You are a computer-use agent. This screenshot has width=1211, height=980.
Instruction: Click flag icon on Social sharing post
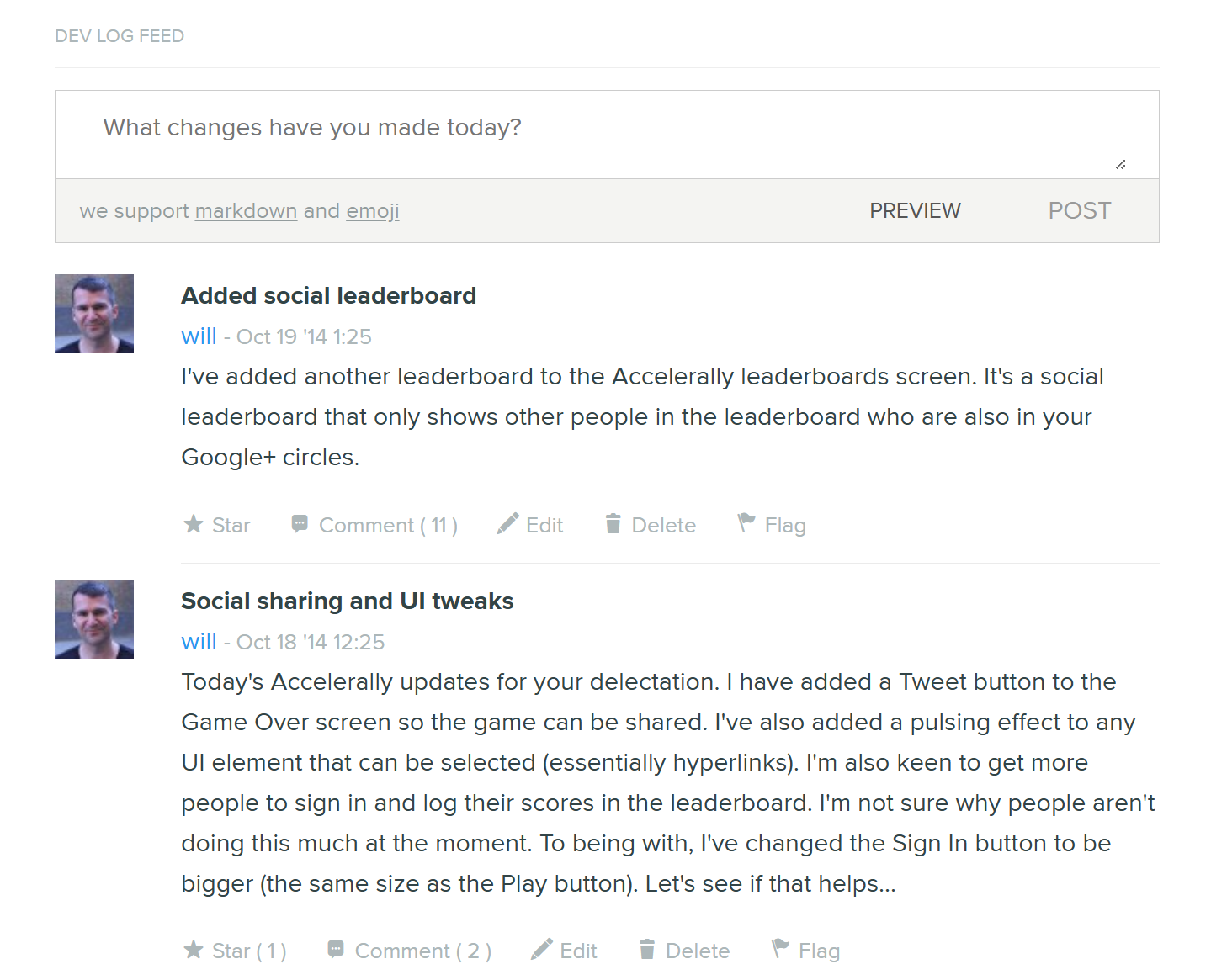point(780,949)
